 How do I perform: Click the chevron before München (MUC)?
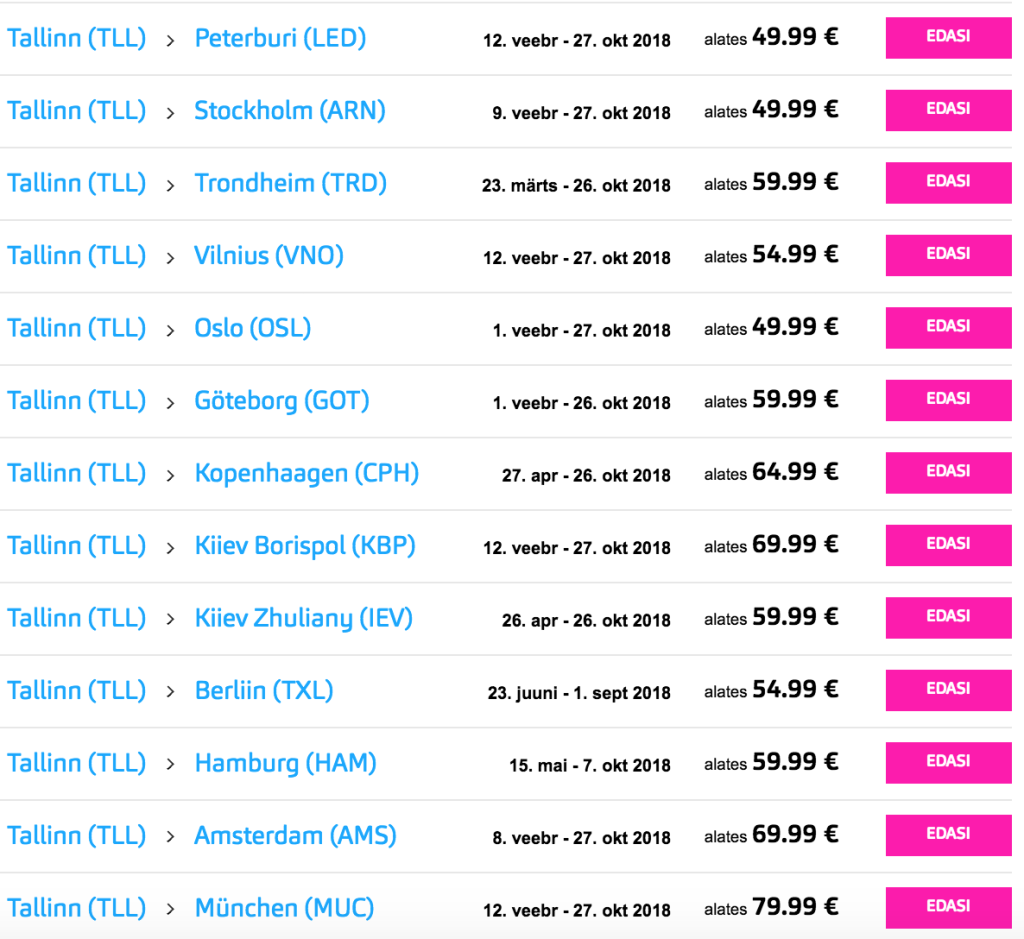[171, 910]
